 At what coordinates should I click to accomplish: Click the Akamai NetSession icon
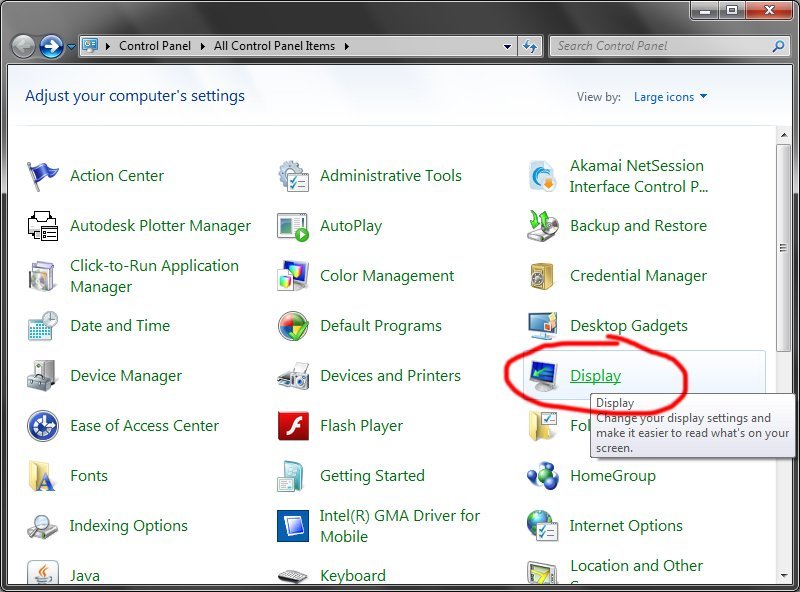[x=542, y=176]
